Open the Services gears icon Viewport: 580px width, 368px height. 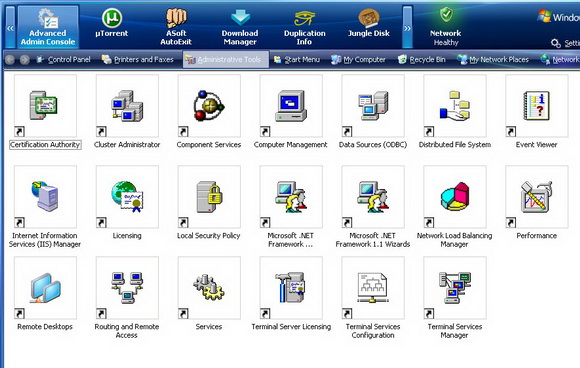[209, 288]
